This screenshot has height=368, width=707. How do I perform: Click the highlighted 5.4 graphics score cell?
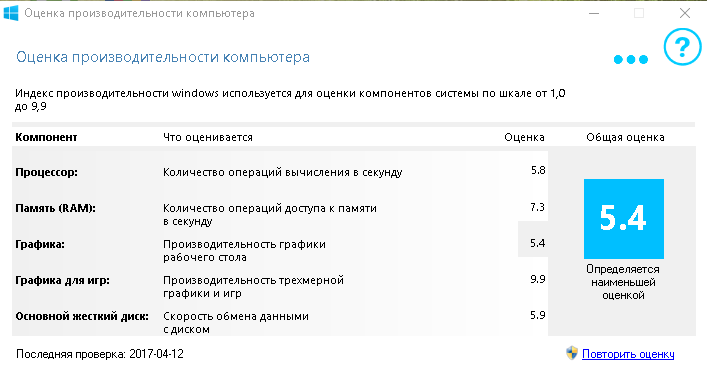(x=533, y=239)
